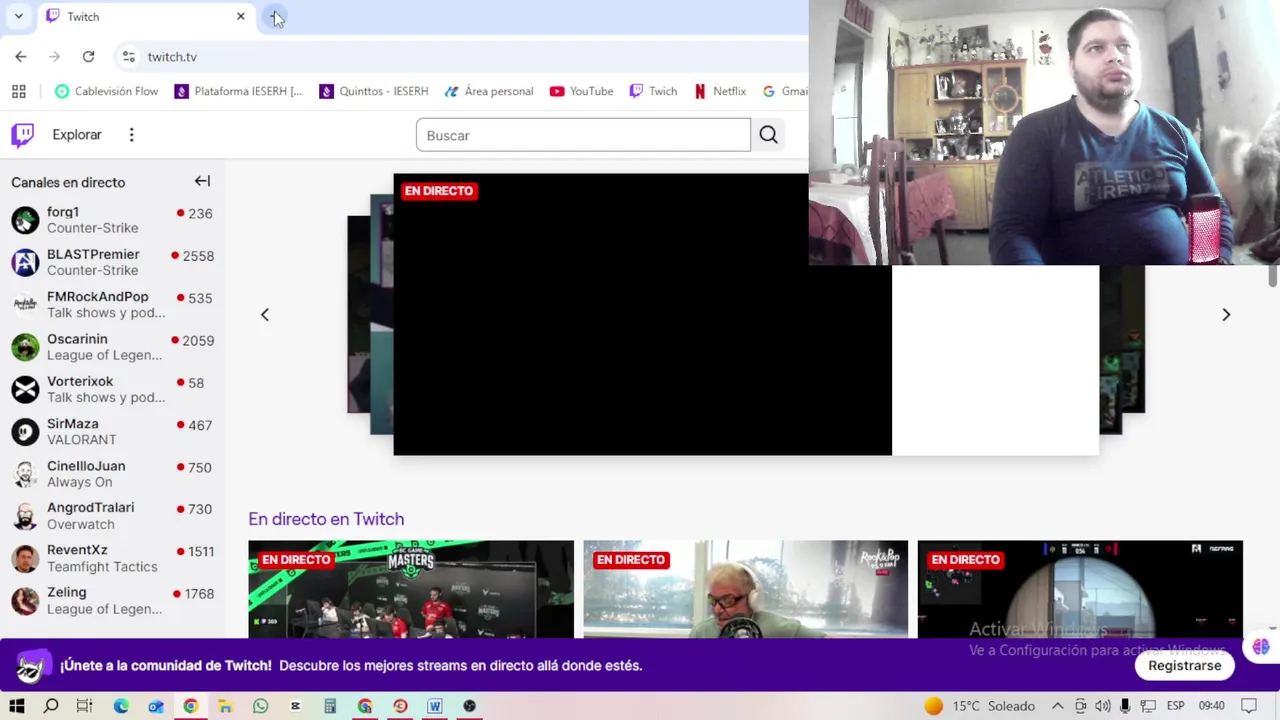Viewport: 1280px width, 720px height.
Task: Reload the current page
Action: click(x=88, y=57)
